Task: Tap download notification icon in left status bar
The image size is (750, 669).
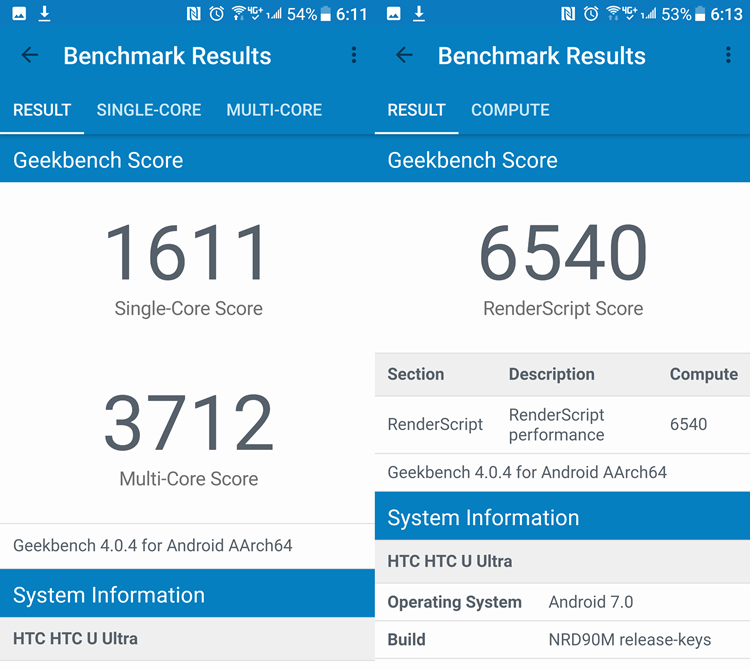Action: pos(44,14)
